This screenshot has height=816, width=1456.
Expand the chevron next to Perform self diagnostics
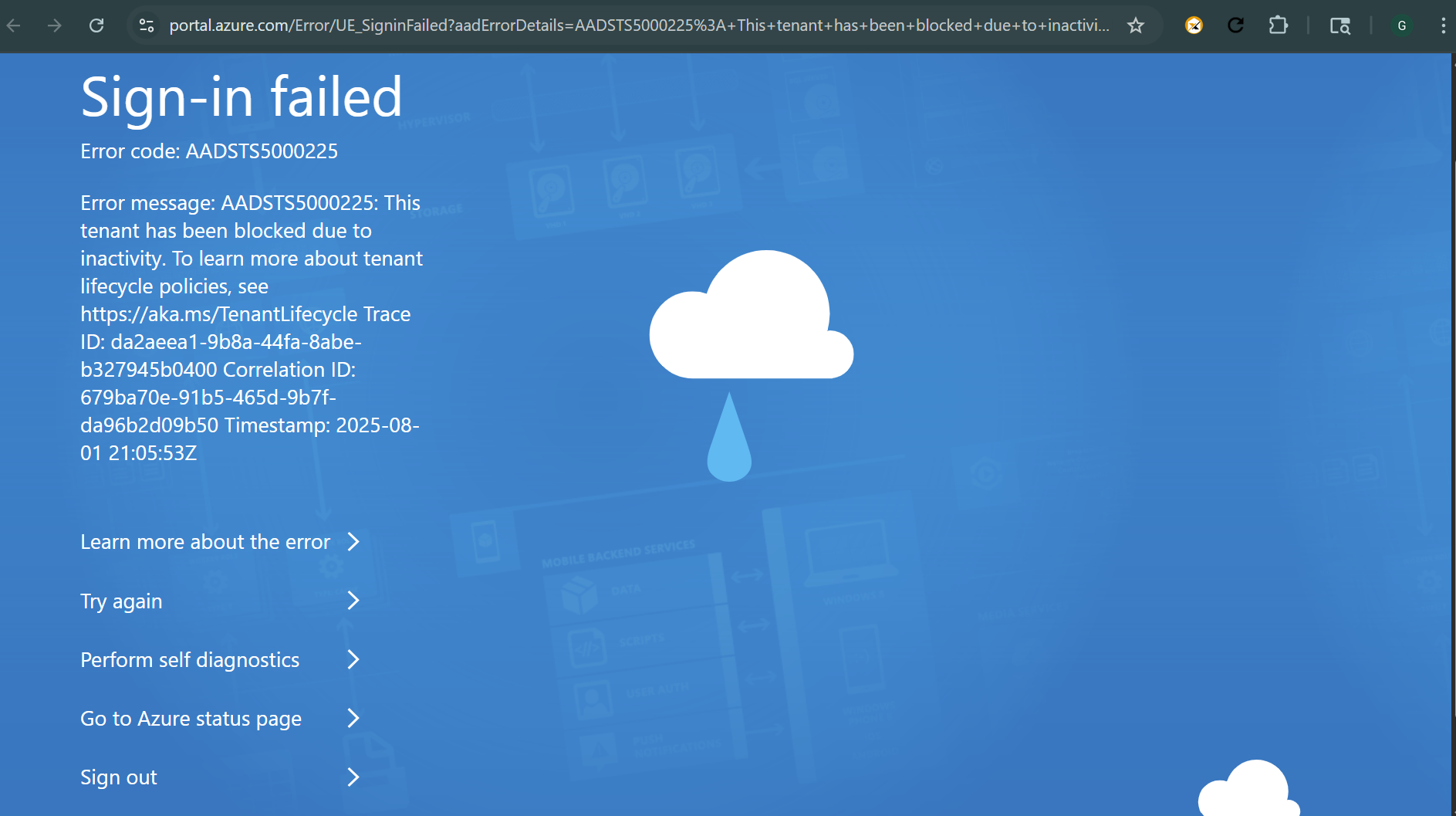[x=353, y=659]
